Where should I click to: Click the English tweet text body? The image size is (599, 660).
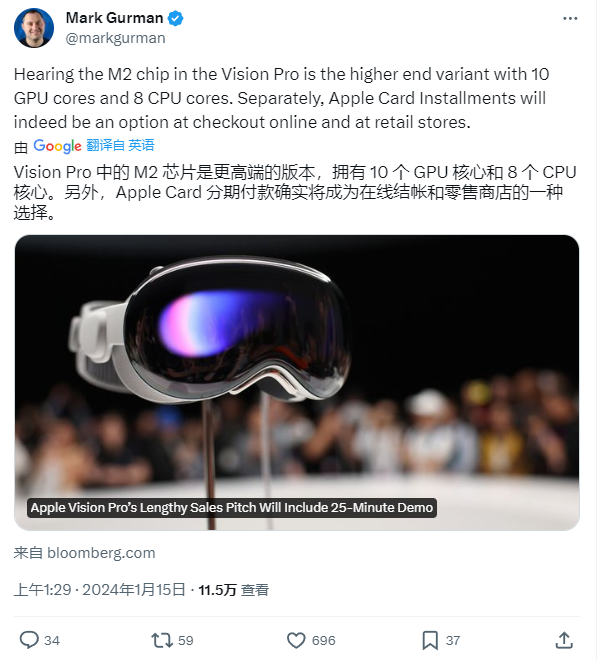pos(282,98)
